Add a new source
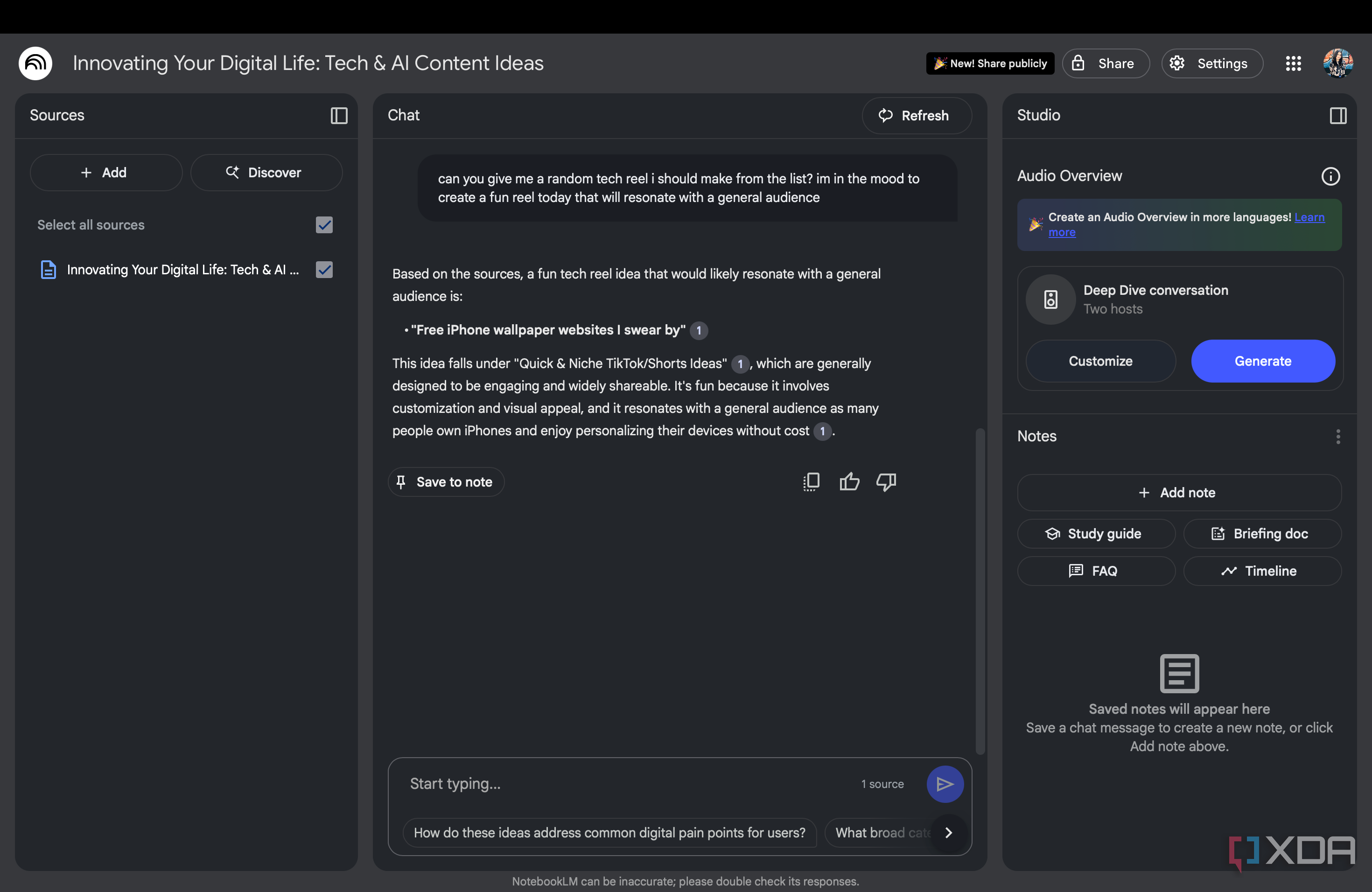 point(106,172)
